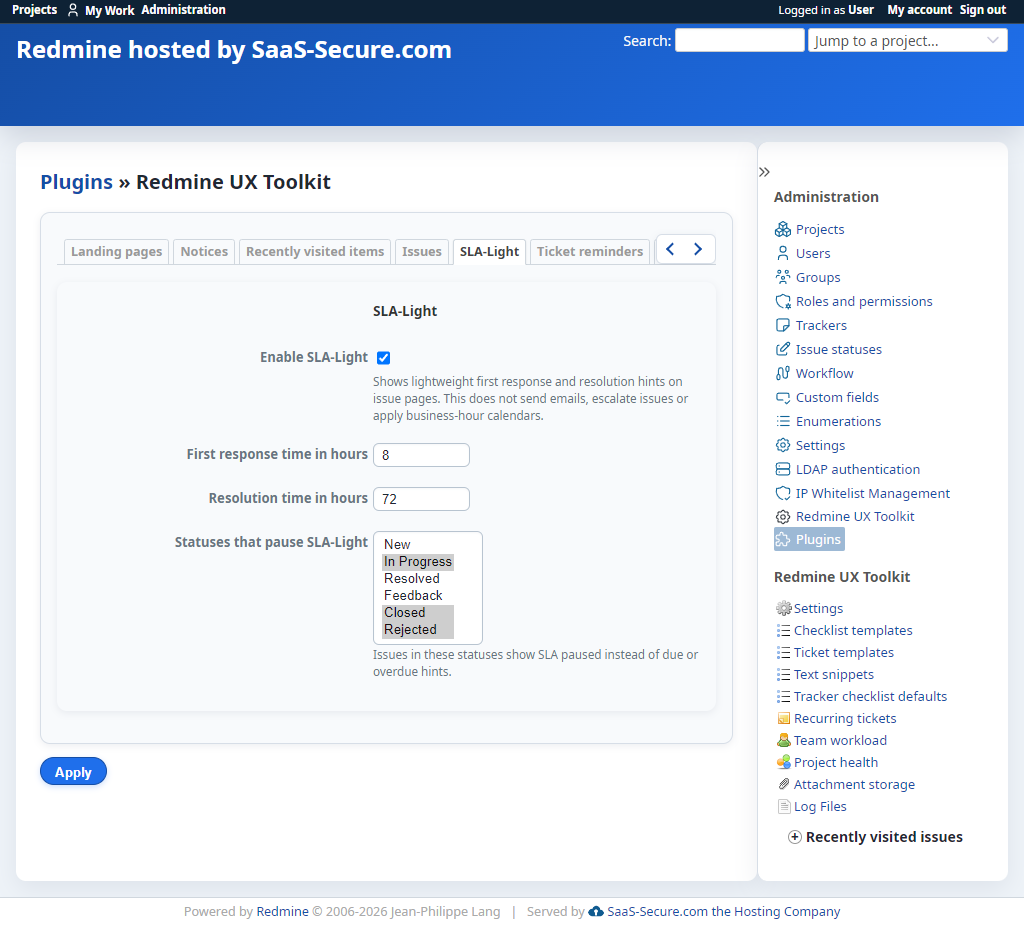The width and height of the screenshot is (1024, 925).
Task: Click the Project health chart icon
Action: click(x=784, y=762)
